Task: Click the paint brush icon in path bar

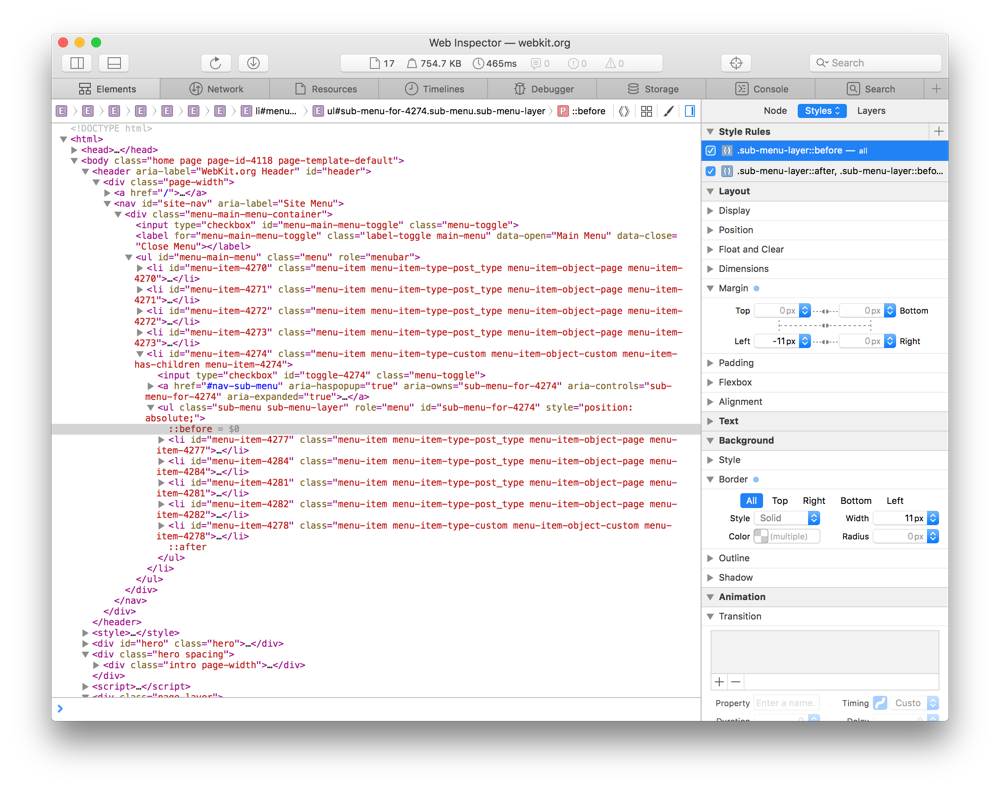Action: (x=669, y=111)
